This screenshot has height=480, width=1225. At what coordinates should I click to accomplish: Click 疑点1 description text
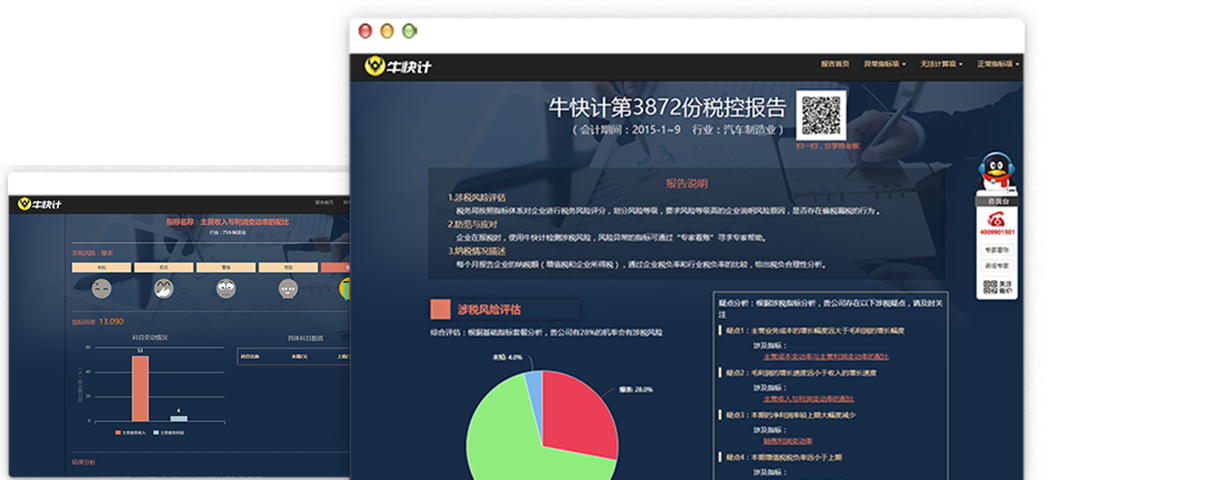(813, 329)
